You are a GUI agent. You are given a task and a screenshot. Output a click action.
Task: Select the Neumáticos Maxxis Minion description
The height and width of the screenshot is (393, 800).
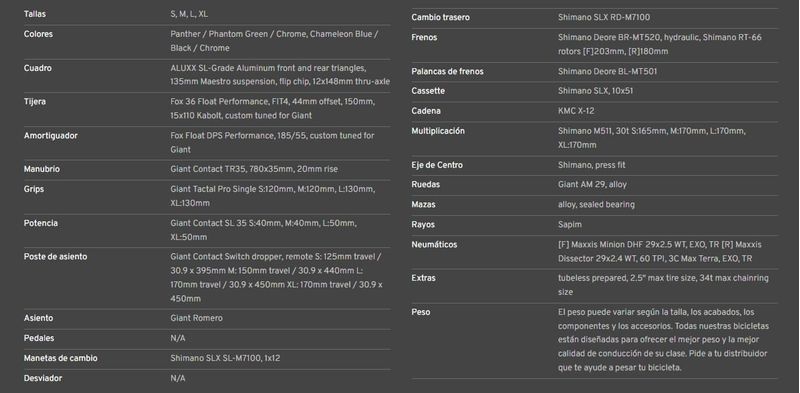(x=660, y=252)
